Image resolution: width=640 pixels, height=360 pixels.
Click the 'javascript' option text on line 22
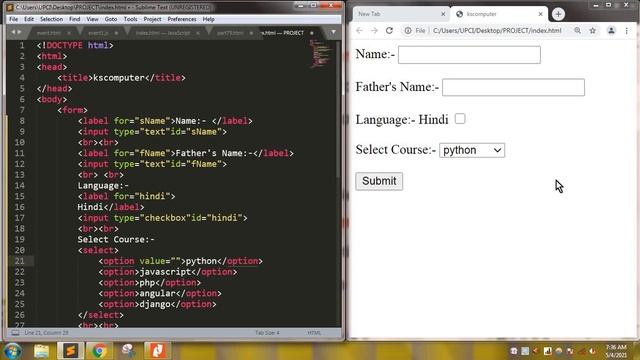pos(165,272)
